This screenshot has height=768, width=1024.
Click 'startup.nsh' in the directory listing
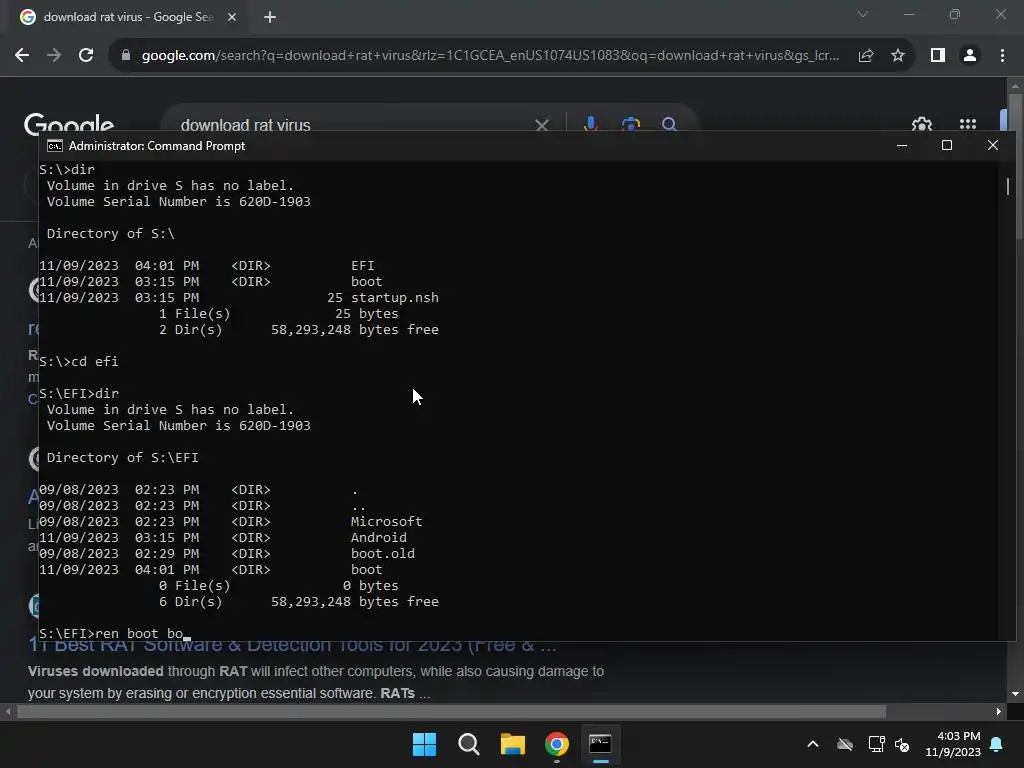pos(394,298)
